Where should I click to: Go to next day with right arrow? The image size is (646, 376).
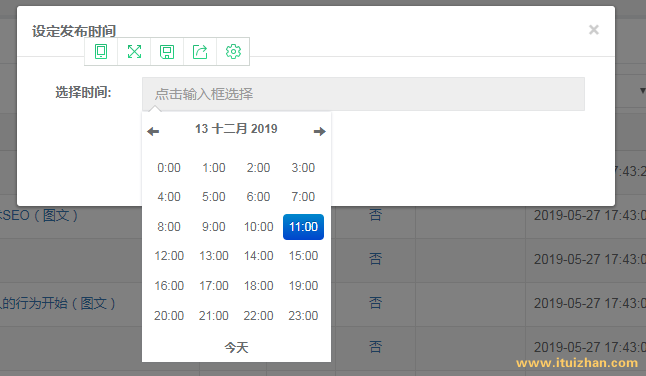[x=320, y=131]
